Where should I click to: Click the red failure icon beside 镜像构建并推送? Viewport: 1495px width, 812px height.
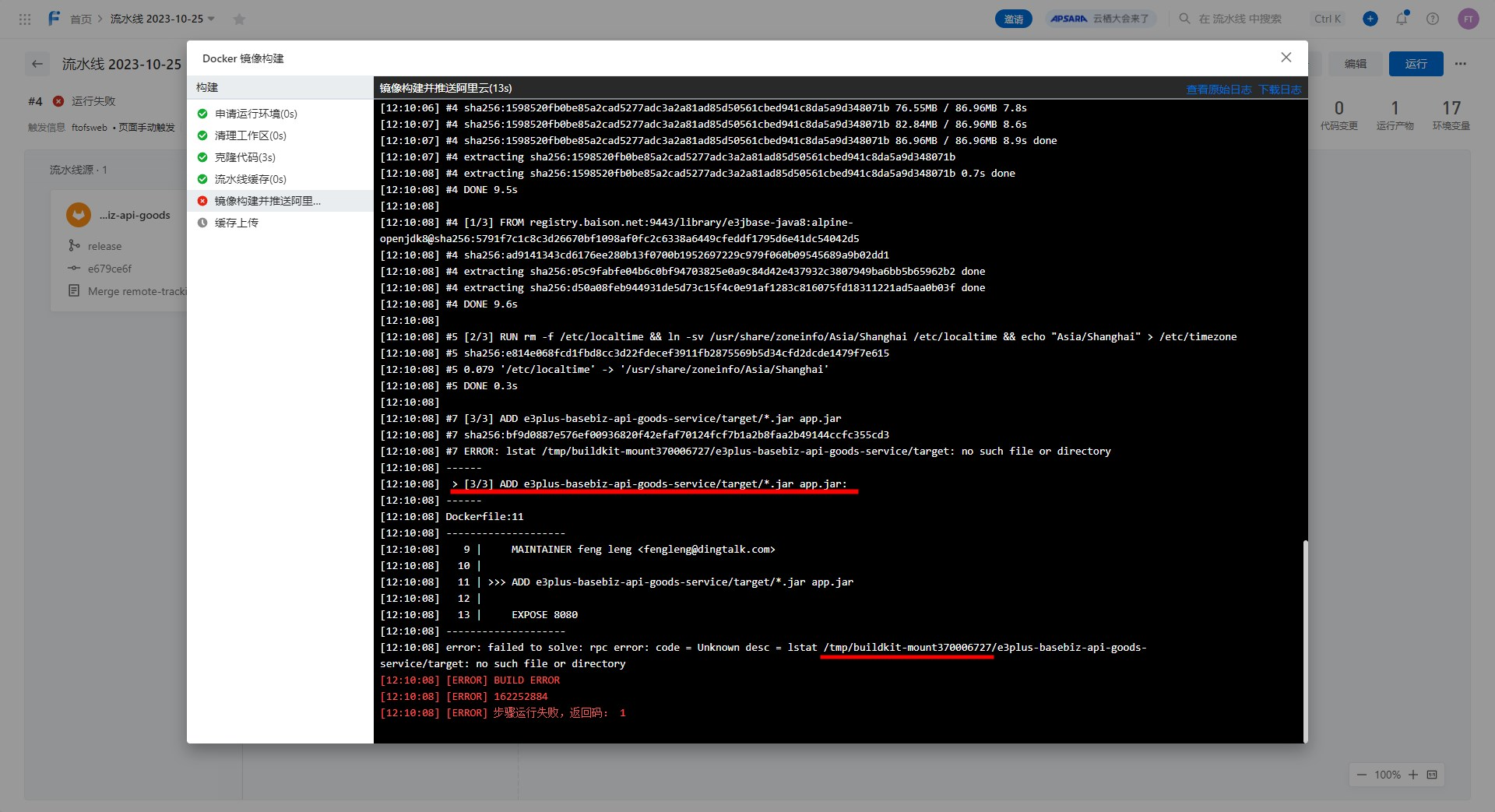pyautogui.click(x=202, y=201)
